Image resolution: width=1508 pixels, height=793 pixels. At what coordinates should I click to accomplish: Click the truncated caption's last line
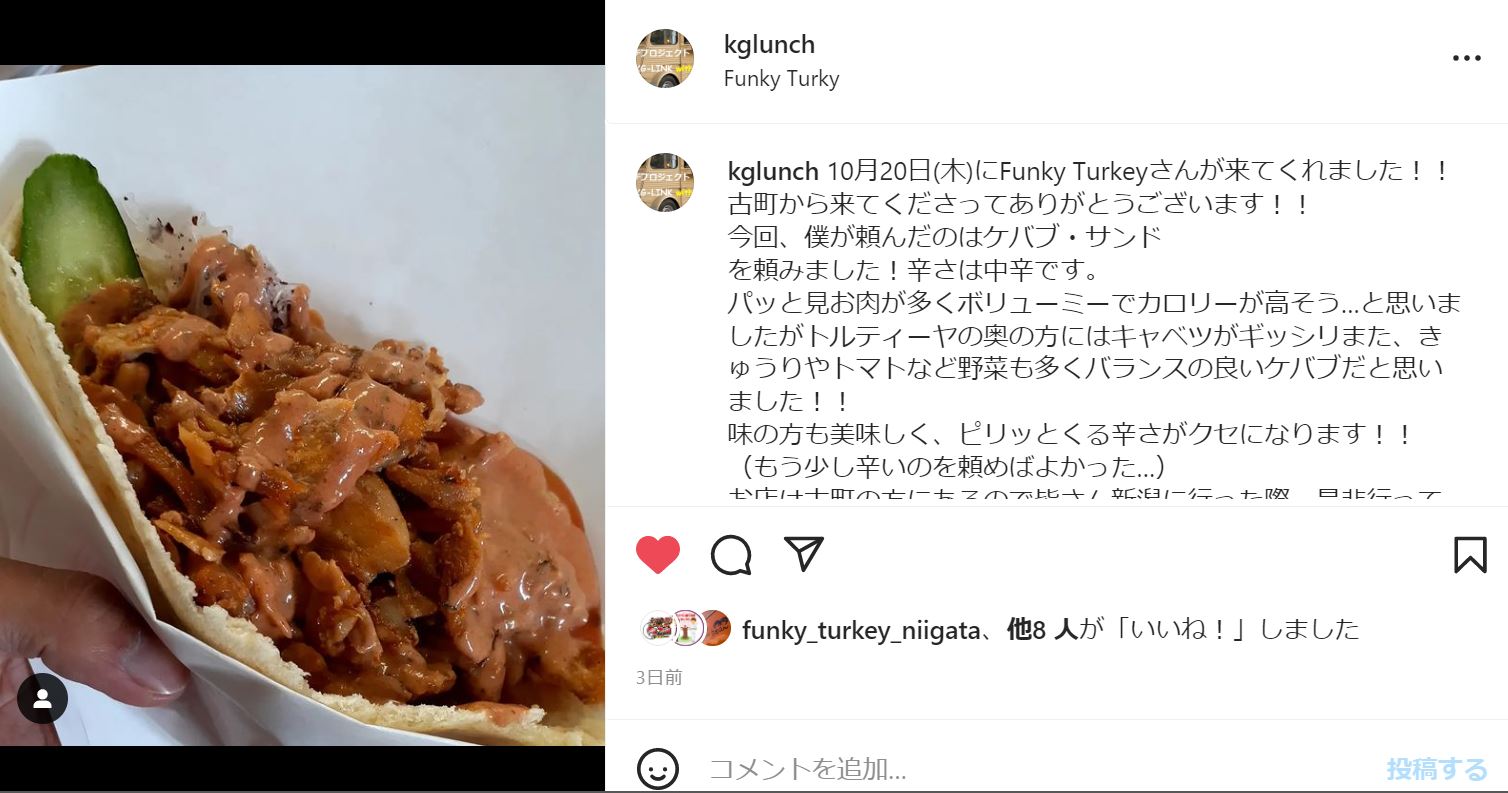pyautogui.click(x=1085, y=496)
